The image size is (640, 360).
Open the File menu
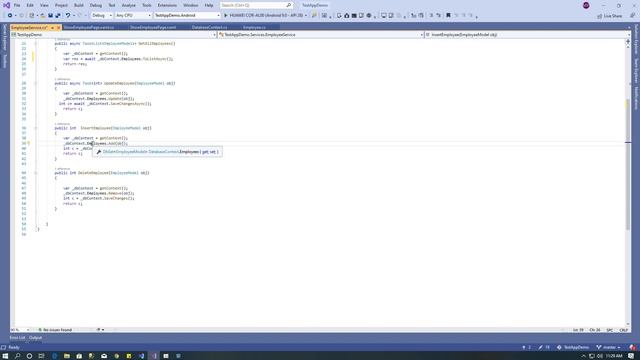[x=17, y=5]
